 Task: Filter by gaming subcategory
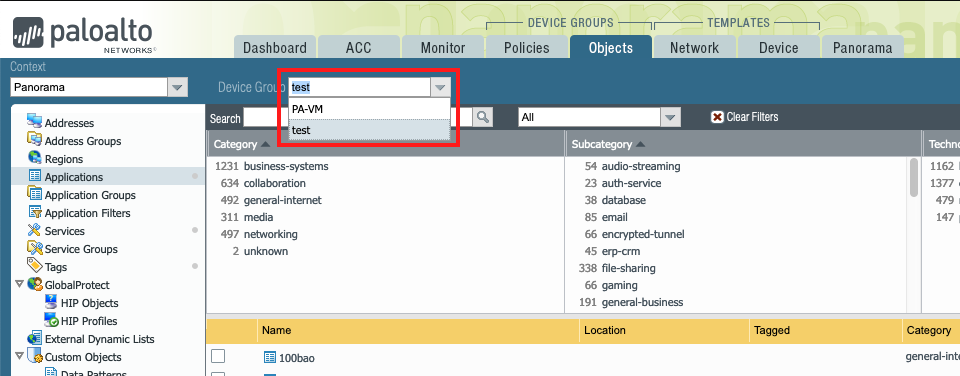point(620,285)
